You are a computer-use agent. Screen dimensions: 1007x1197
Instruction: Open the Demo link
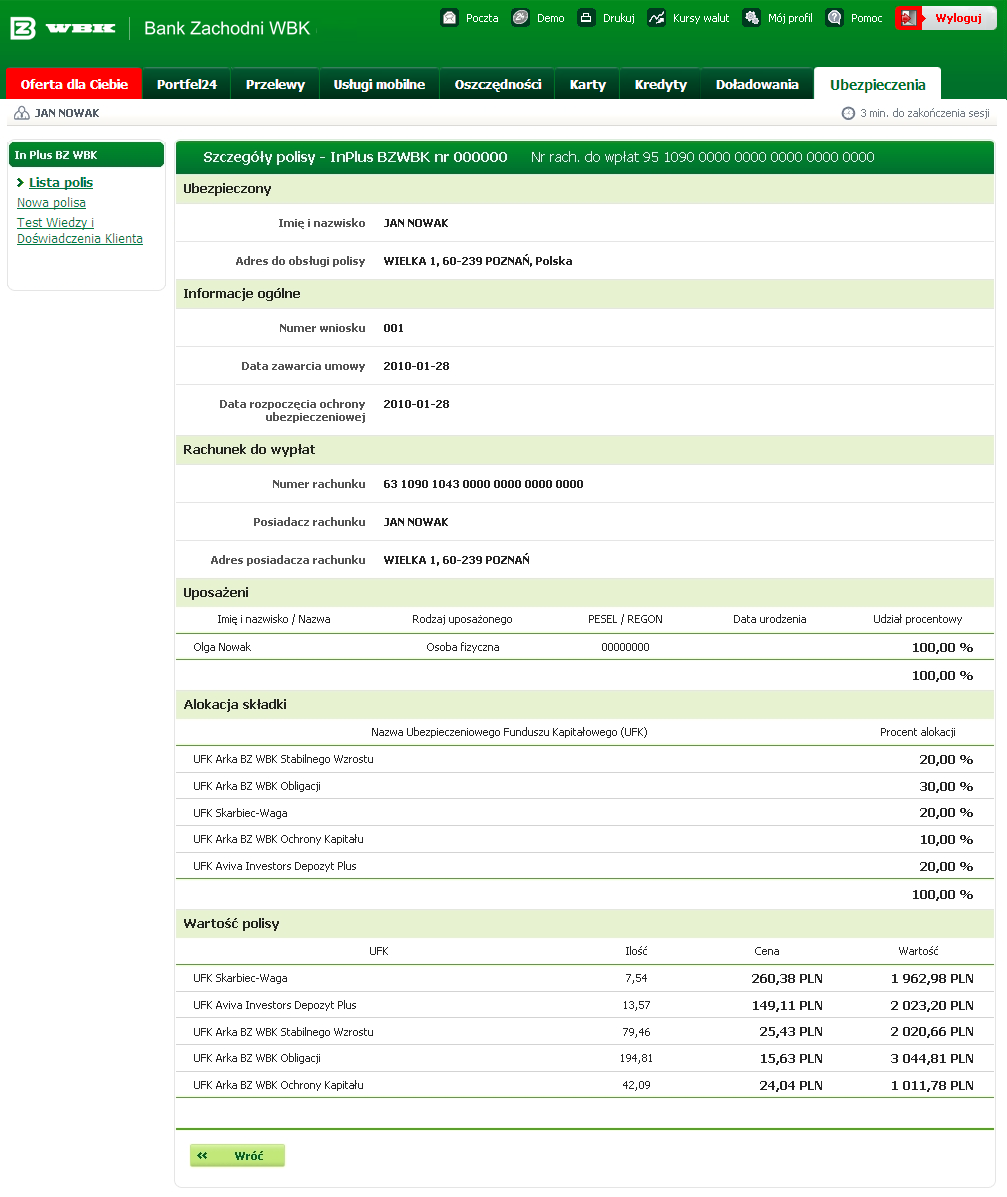point(550,18)
